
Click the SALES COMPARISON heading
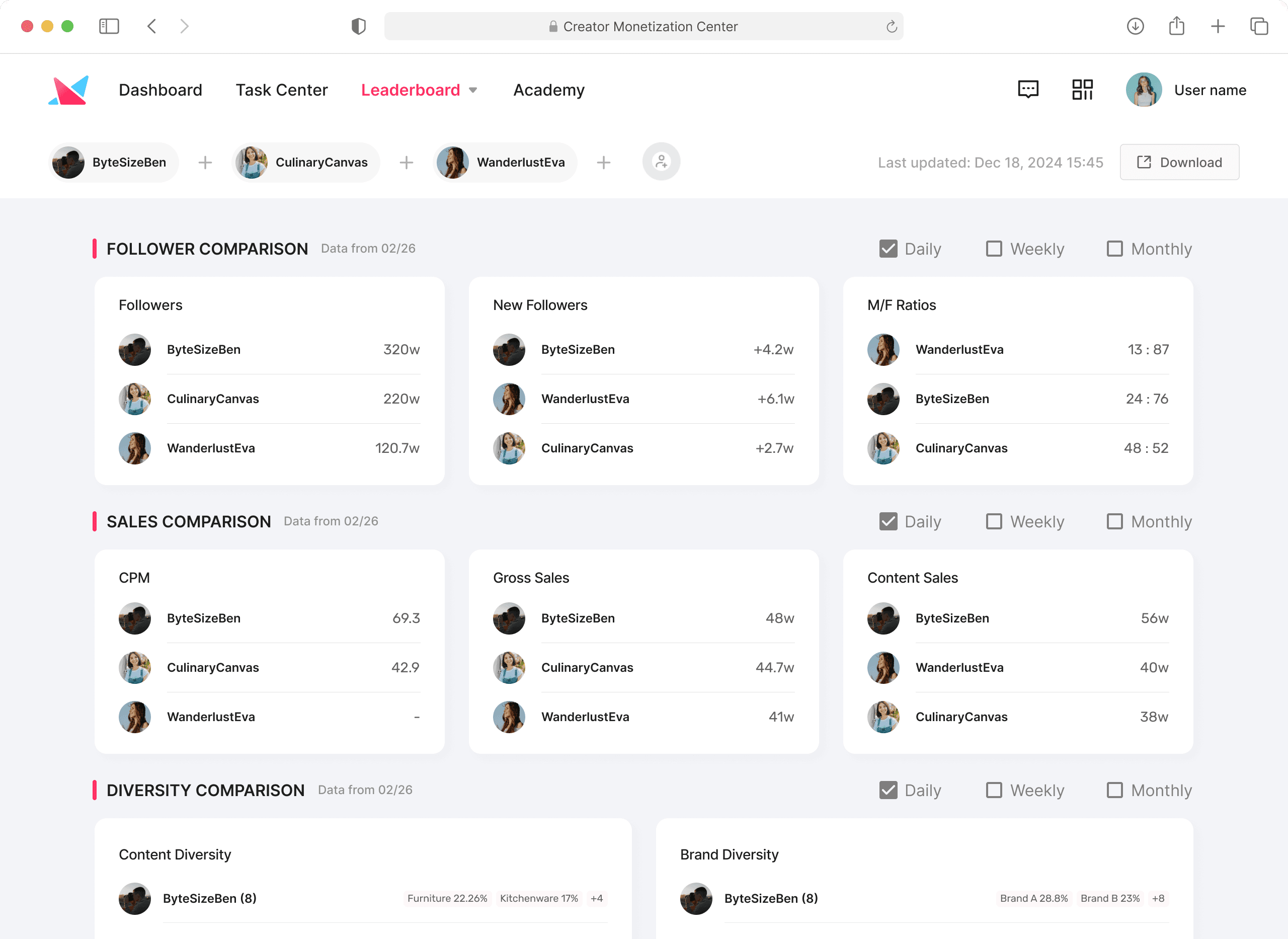coord(189,522)
